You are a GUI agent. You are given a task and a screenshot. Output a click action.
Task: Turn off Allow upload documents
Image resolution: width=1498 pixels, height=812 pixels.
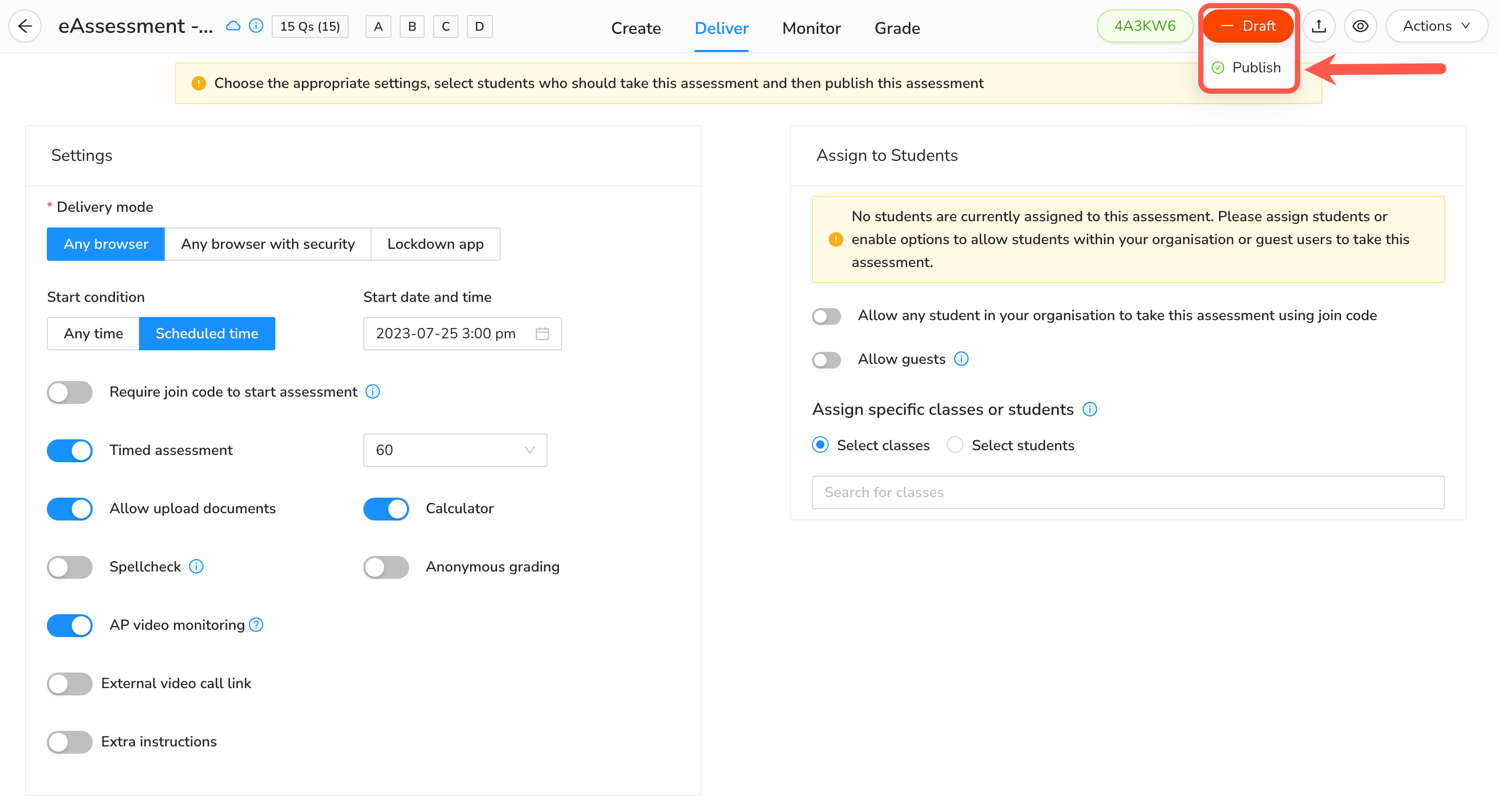(70, 509)
